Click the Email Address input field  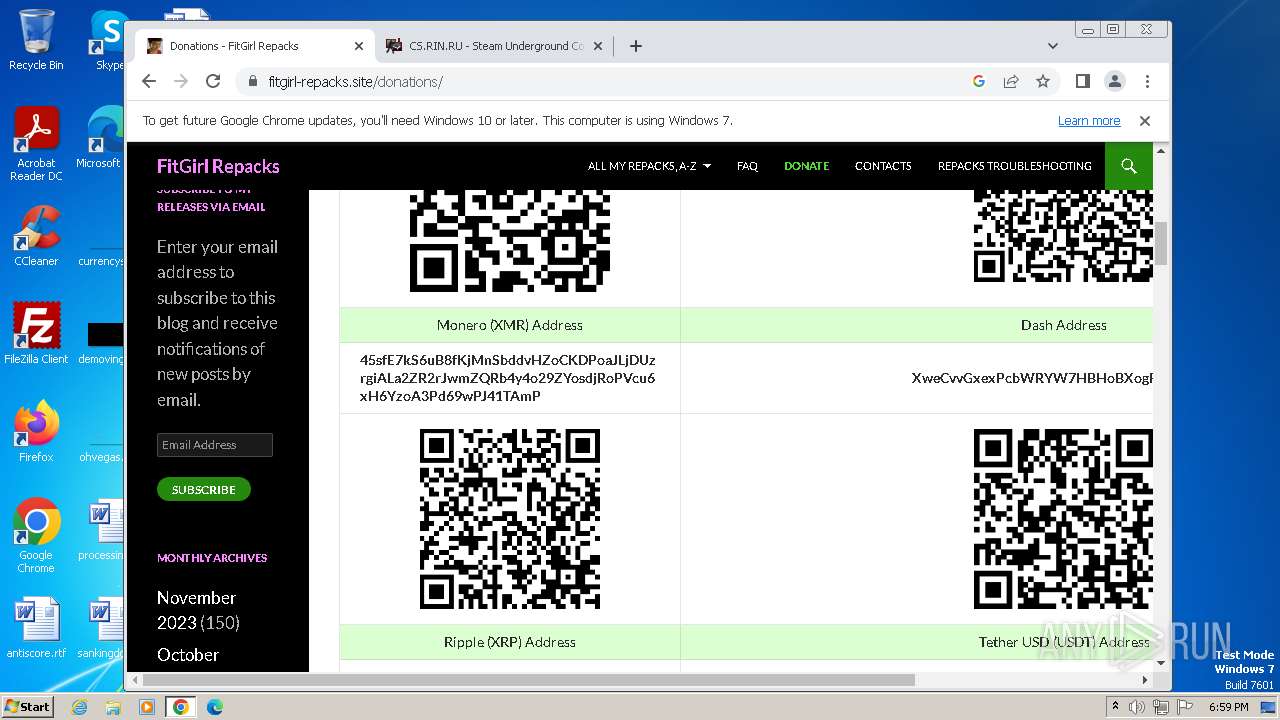(x=215, y=445)
